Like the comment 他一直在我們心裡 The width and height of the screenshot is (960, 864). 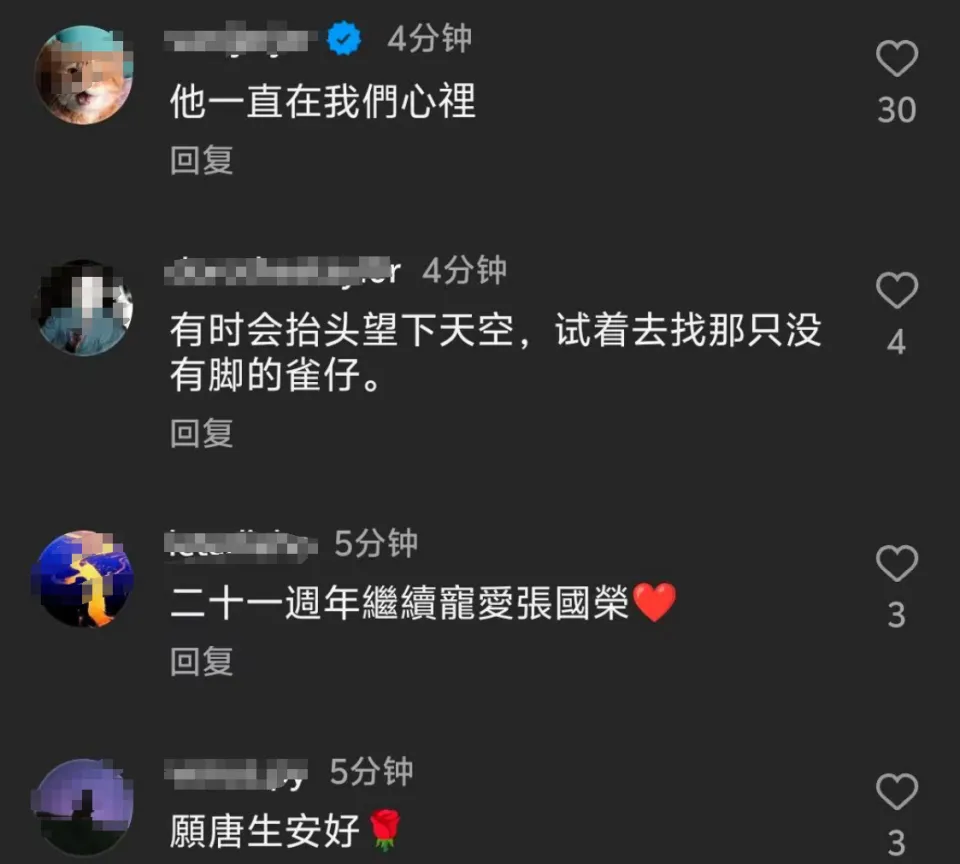[896, 59]
